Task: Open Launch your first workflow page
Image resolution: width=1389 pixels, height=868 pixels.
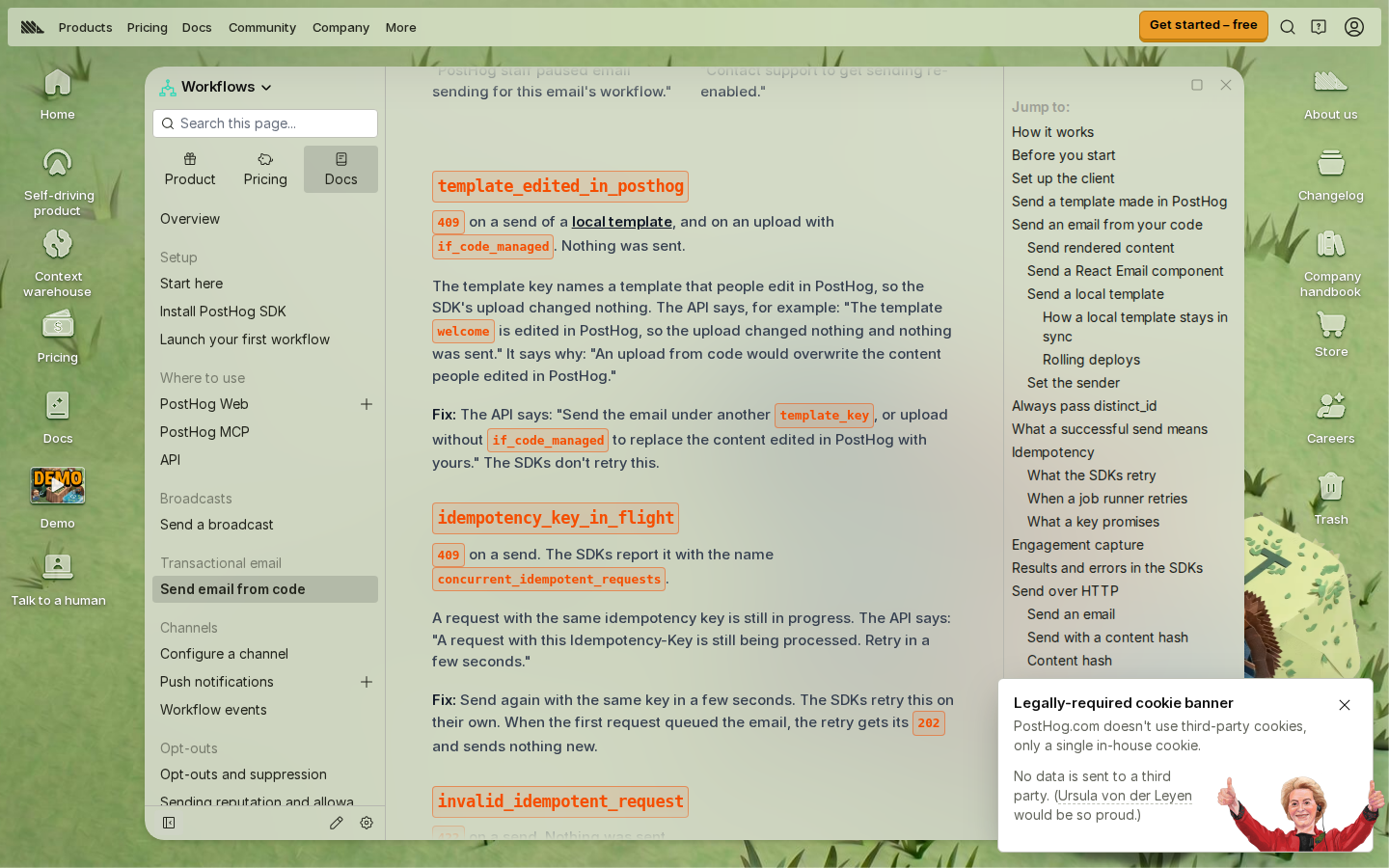Action: tap(245, 339)
